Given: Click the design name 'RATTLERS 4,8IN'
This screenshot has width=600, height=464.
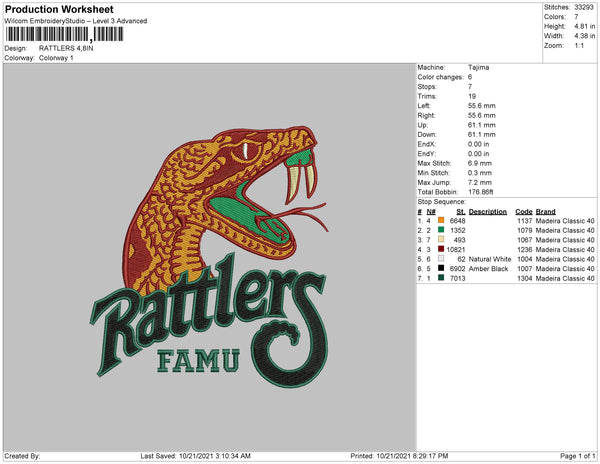Looking at the screenshot, I should [66, 48].
